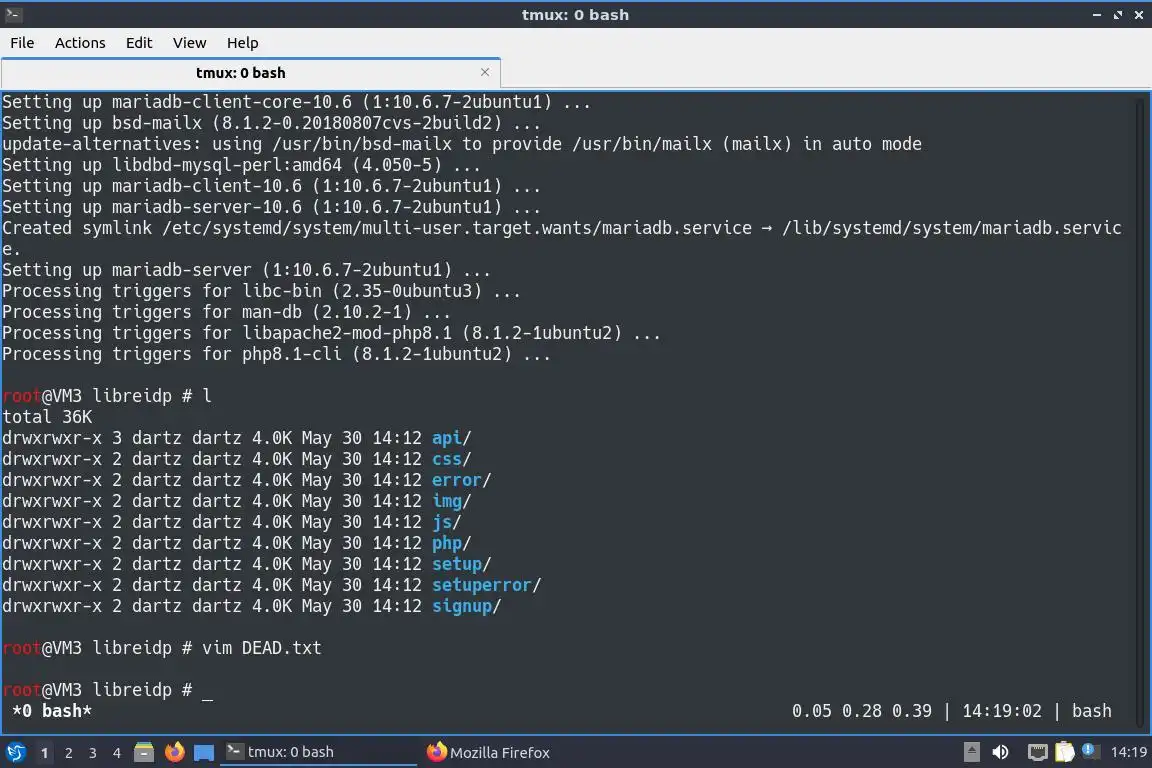This screenshot has width=1152, height=768.
Task: Click the 'css/' directory name
Action: 452,459
